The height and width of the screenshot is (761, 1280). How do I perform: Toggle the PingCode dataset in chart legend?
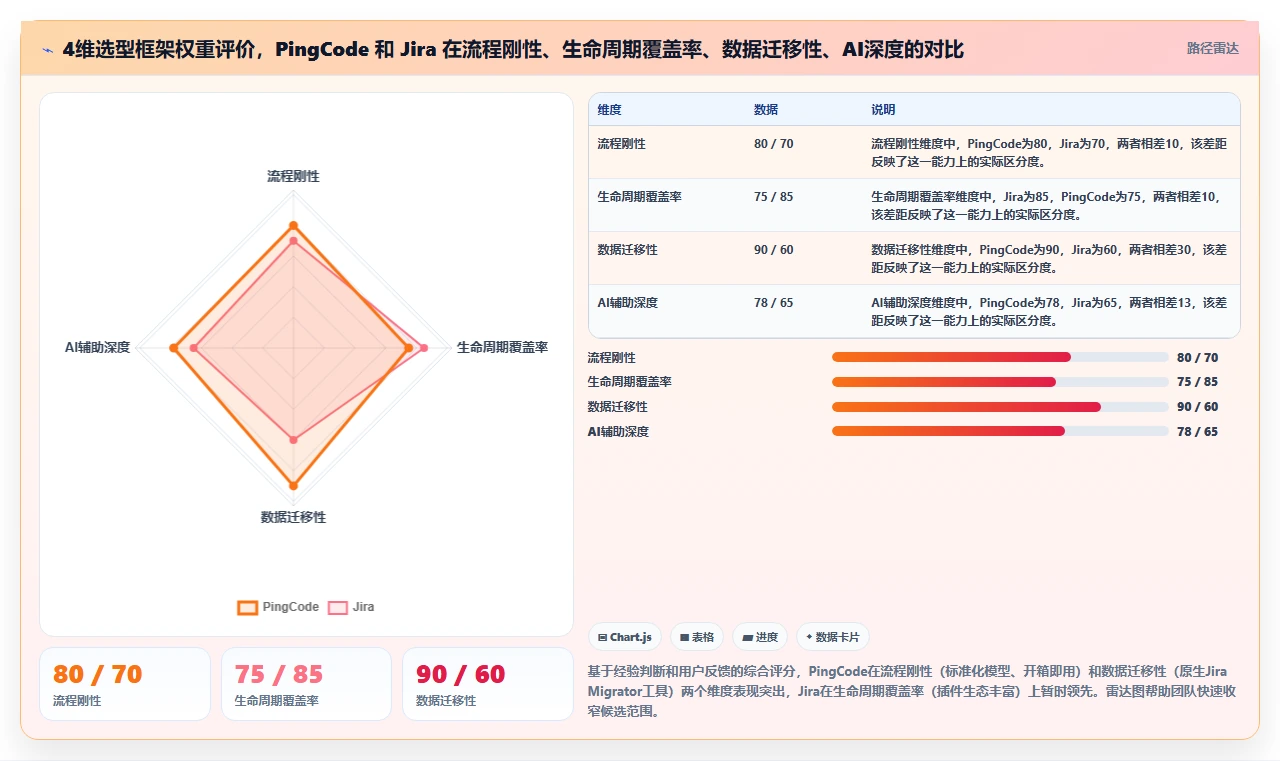coord(278,607)
